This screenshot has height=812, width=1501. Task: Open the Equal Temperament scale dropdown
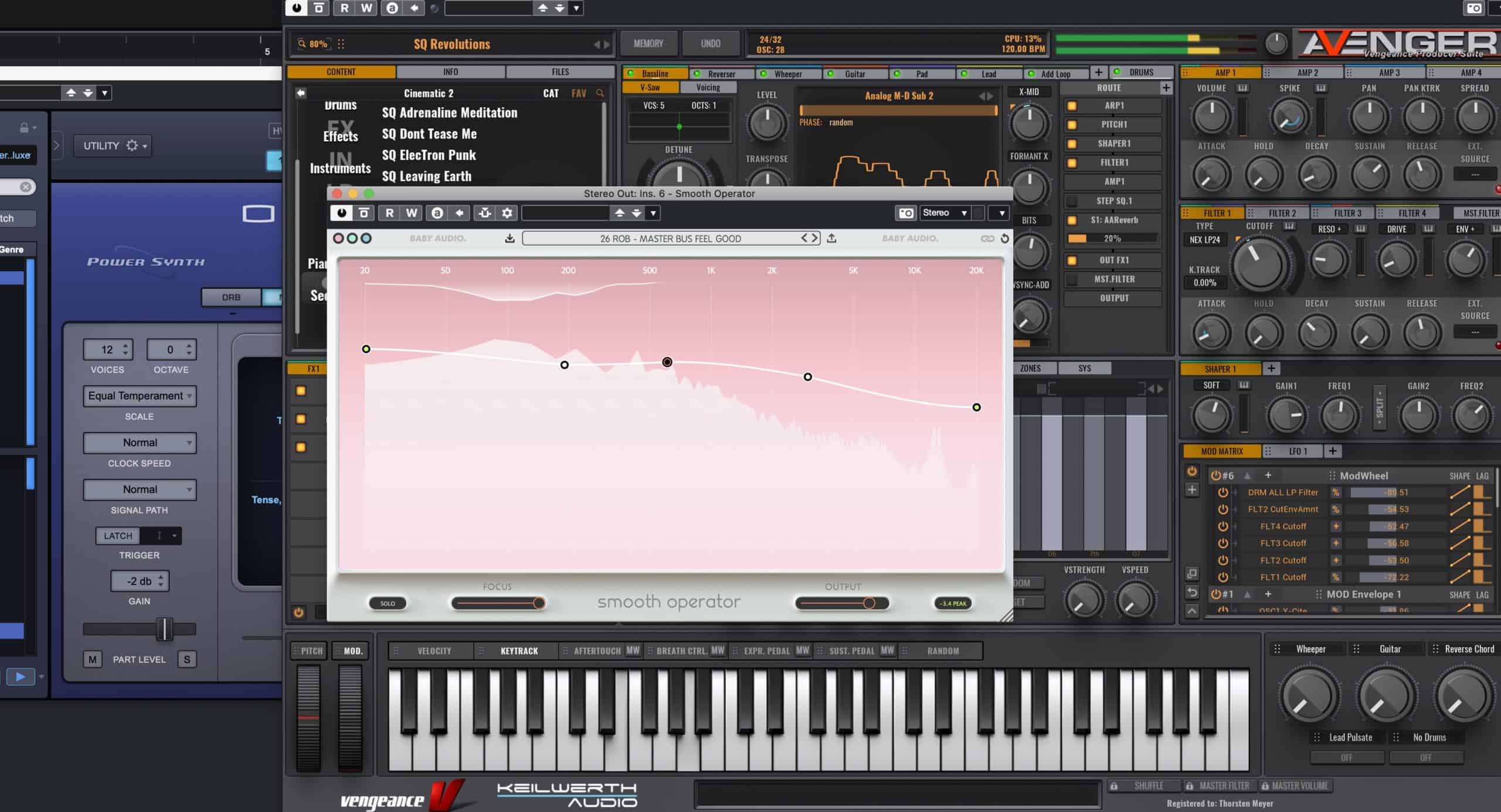pos(140,396)
